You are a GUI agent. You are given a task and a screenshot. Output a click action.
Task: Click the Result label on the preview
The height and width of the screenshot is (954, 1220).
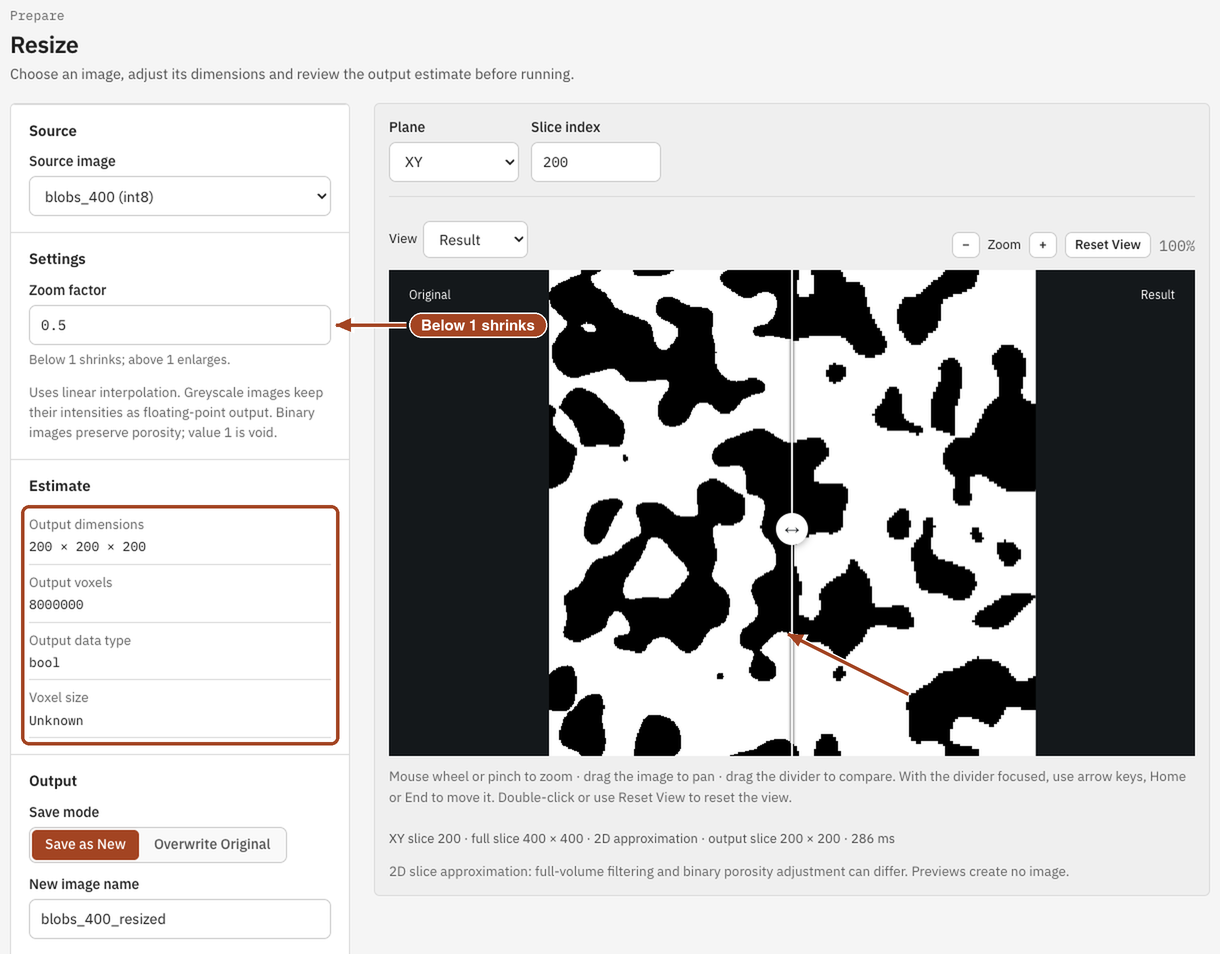pos(1157,295)
